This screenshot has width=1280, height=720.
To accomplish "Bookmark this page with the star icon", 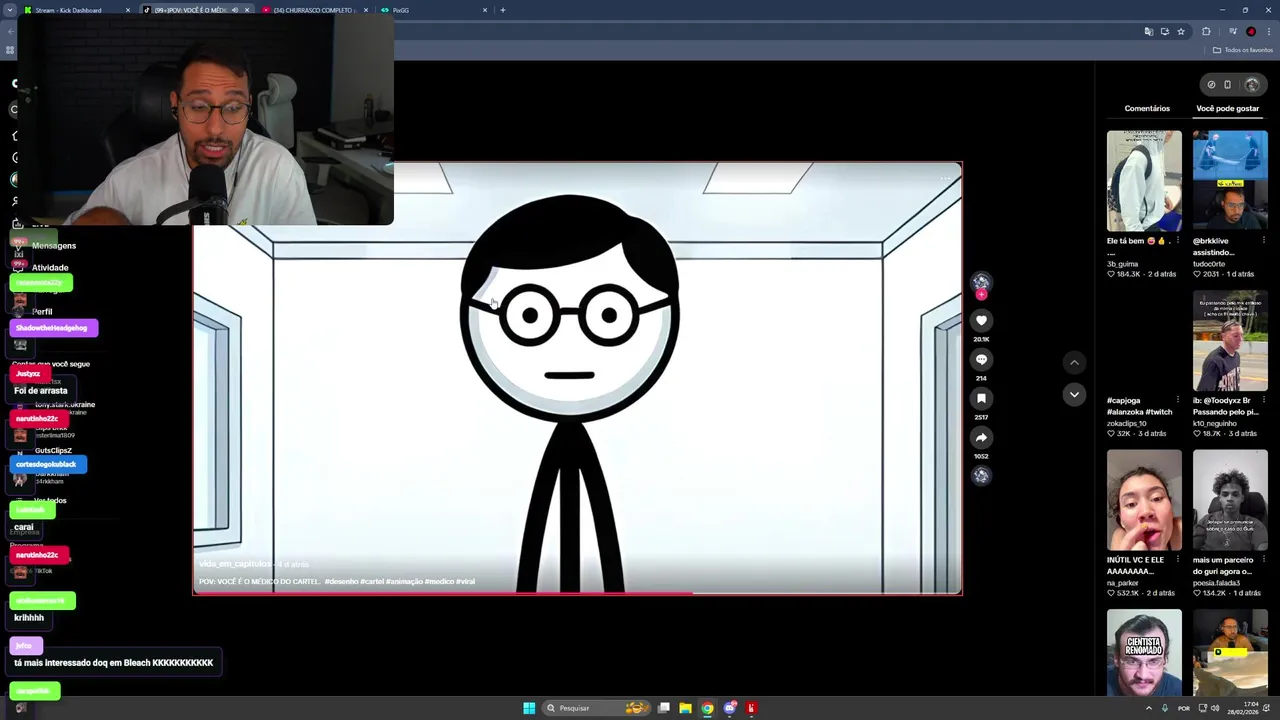I will point(1181,31).
